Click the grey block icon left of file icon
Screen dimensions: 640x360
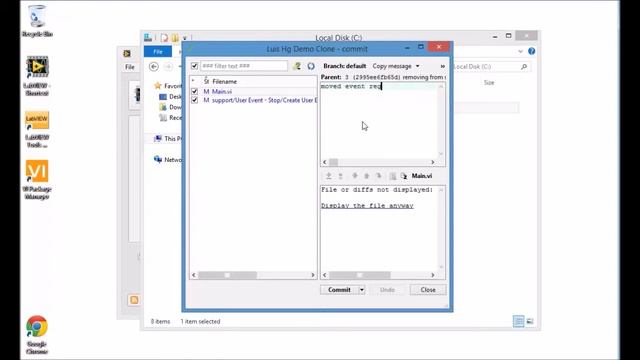click(393, 176)
